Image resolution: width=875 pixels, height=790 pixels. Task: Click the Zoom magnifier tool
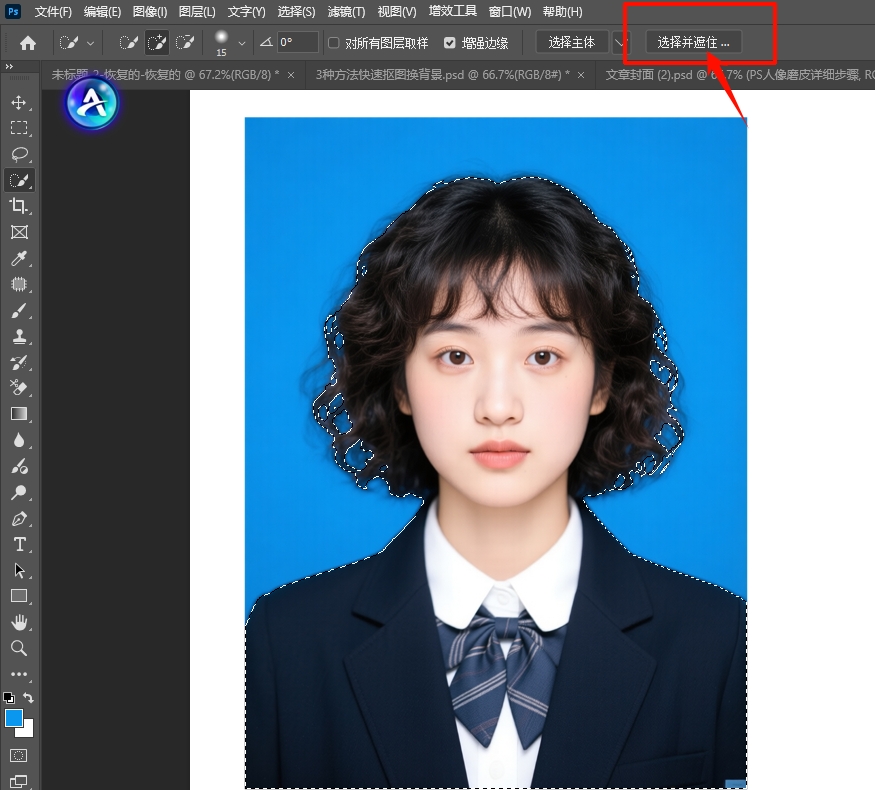pyautogui.click(x=19, y=648)
